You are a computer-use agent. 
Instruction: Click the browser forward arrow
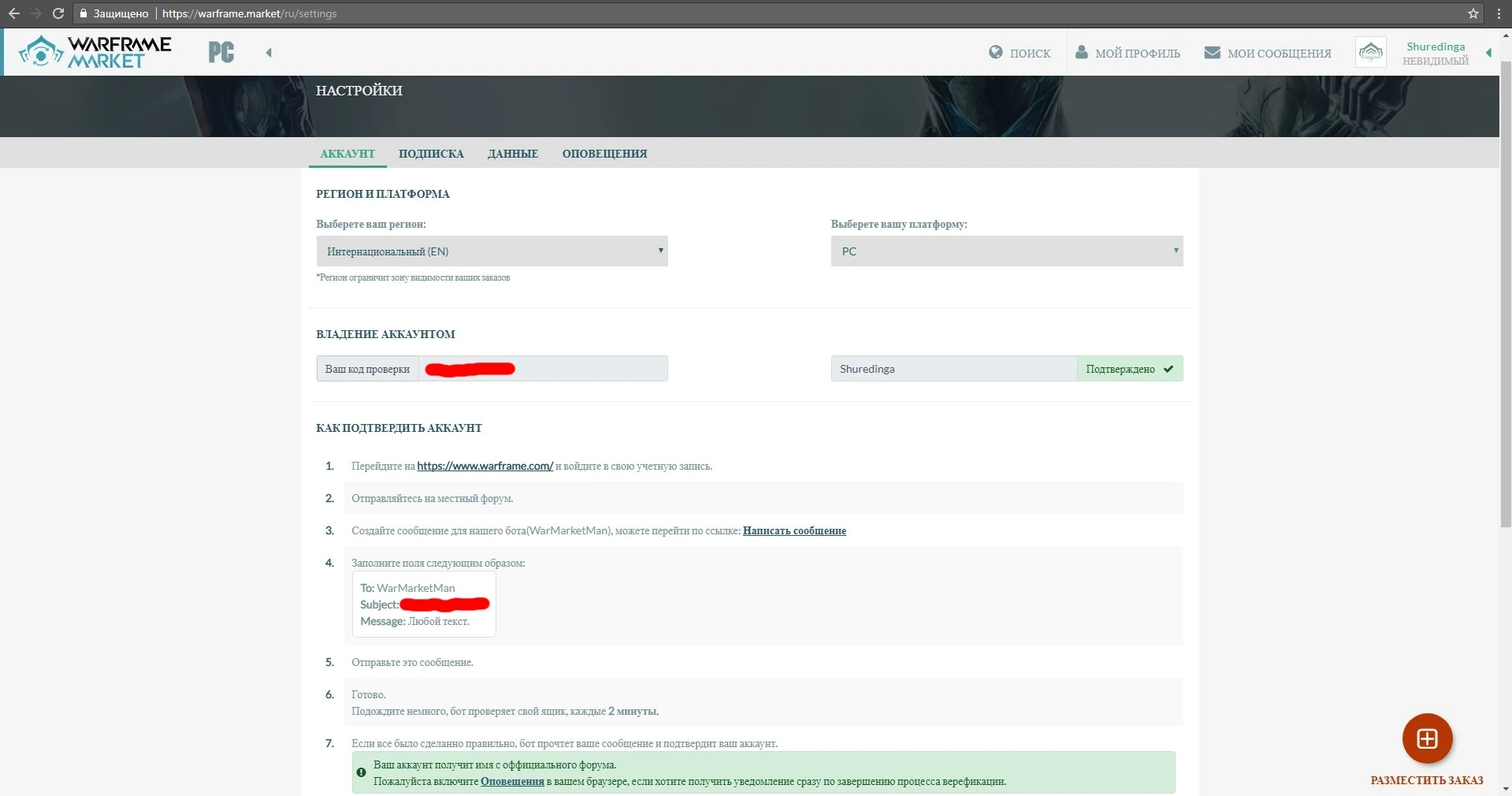pyautogui.click(x=35, y=13)
